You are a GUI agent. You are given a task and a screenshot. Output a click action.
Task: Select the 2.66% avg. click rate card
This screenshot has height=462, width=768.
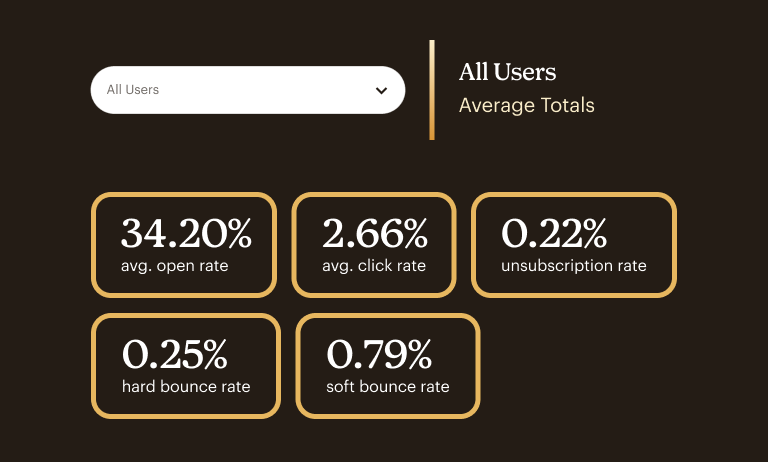coord(374,245)
